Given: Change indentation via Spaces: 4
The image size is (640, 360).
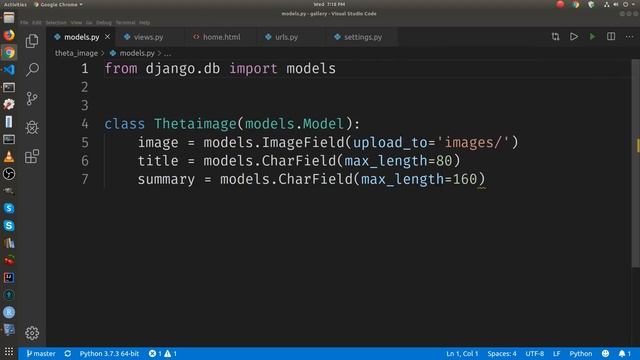Looking at the screenshot, I should (502, 353).
